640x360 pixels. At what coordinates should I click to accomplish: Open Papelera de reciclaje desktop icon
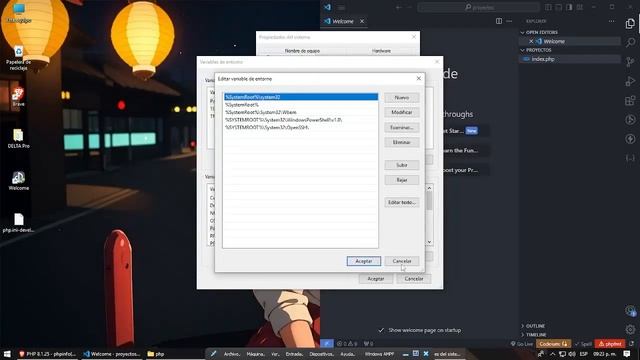click(18, 58)
